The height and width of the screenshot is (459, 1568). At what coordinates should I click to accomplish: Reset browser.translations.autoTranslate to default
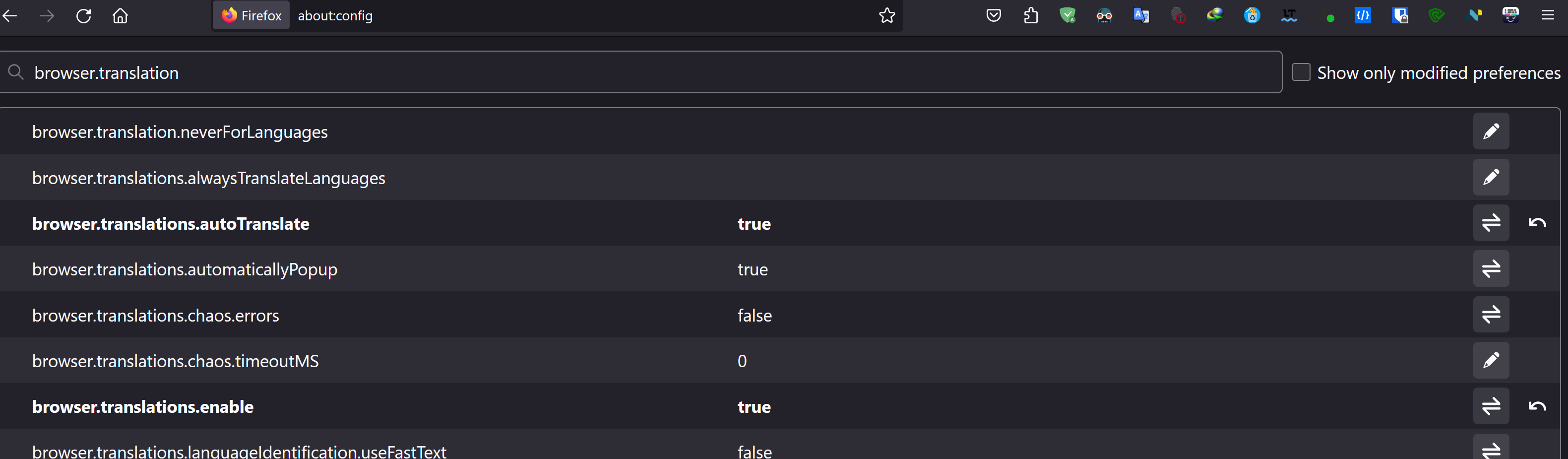pyautogui.click(x=1537, y=223)
